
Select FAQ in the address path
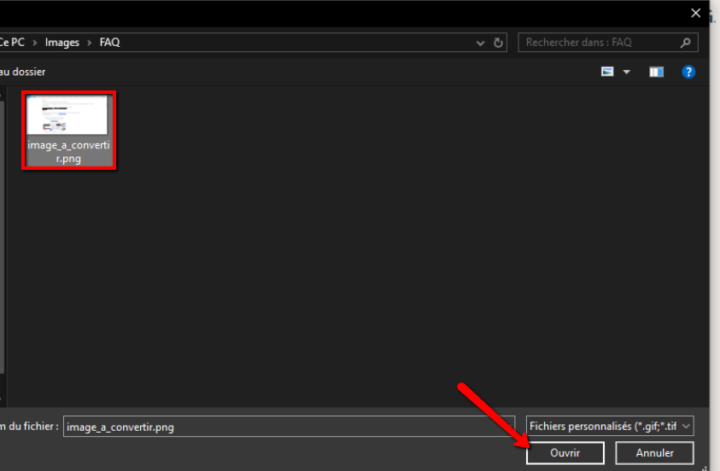(109, 43)
